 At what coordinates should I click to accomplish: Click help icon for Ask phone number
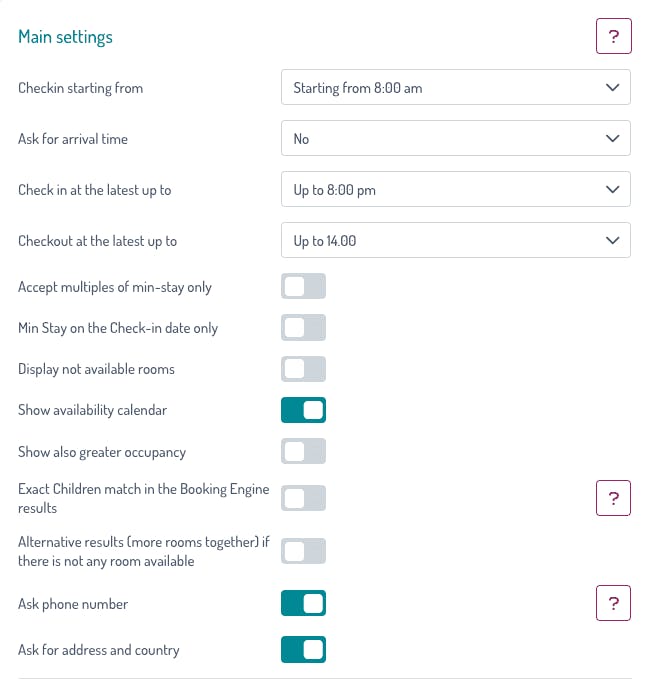613,603
